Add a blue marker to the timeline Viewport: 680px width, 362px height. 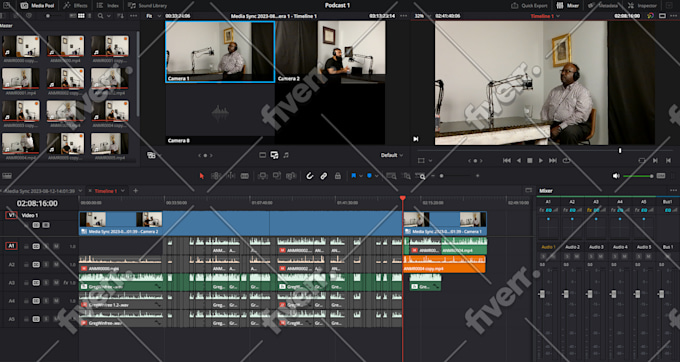[369, 176]
